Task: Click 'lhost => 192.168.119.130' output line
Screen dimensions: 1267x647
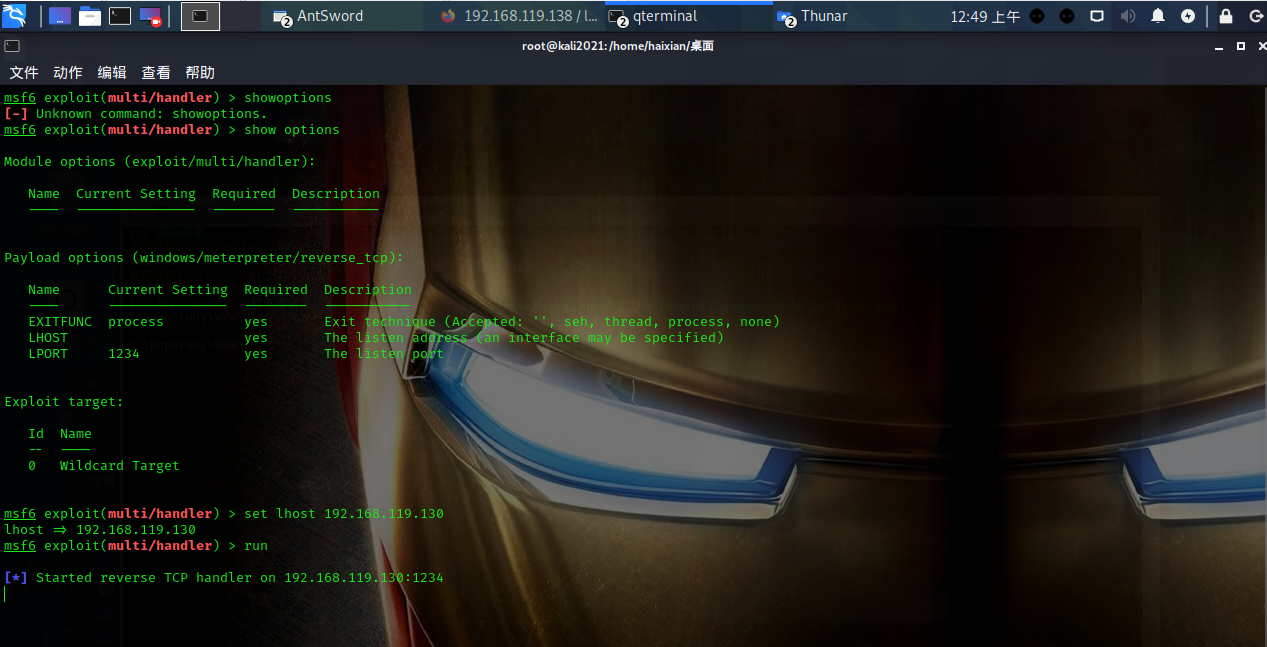Action: click(x=100, y=530)
